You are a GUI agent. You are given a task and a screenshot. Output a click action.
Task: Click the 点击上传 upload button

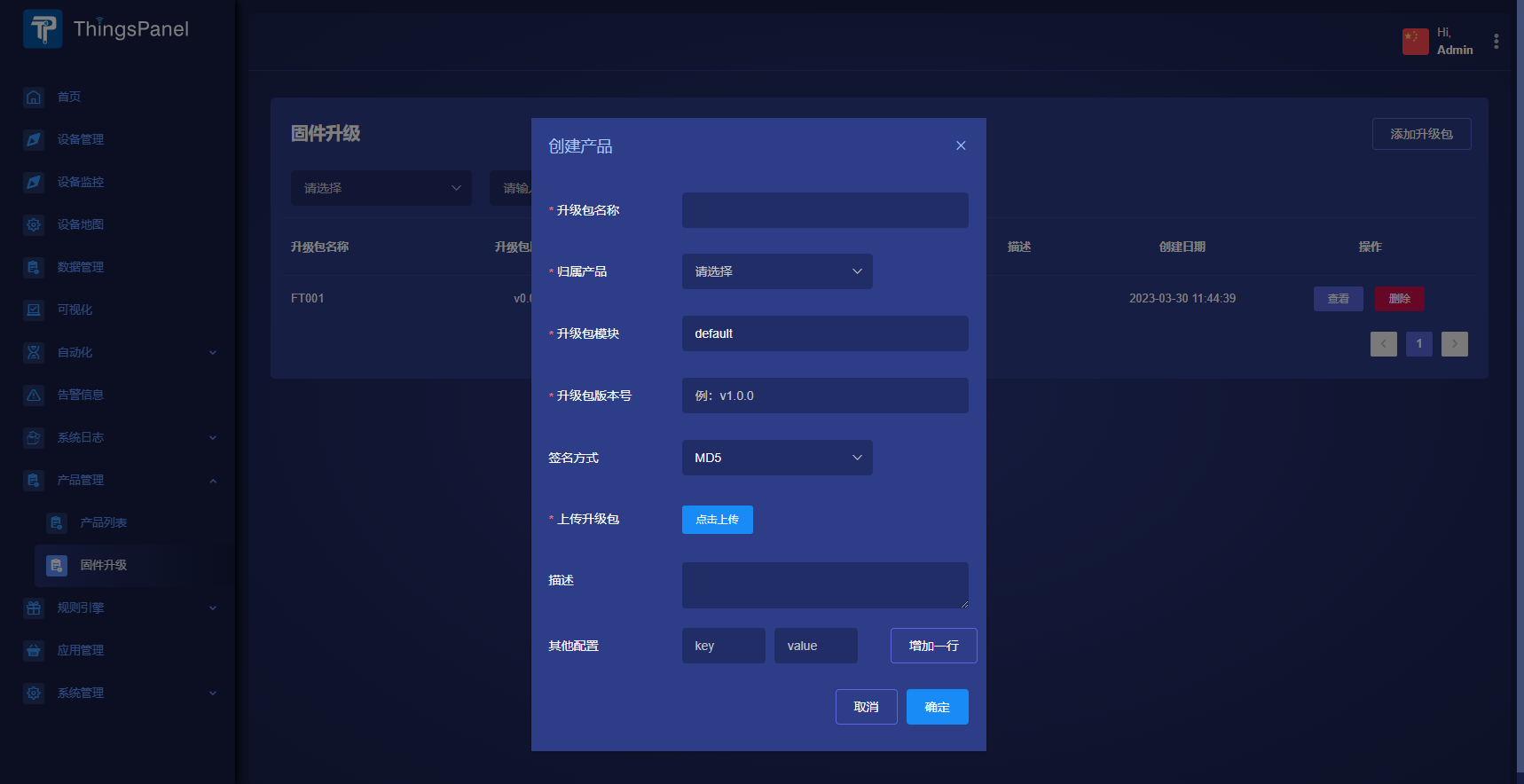pyautogui.click(x=717, y=520)
